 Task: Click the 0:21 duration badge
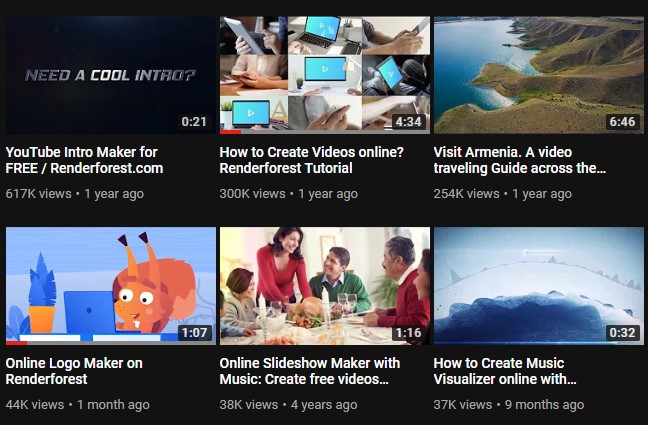(194, 122)
